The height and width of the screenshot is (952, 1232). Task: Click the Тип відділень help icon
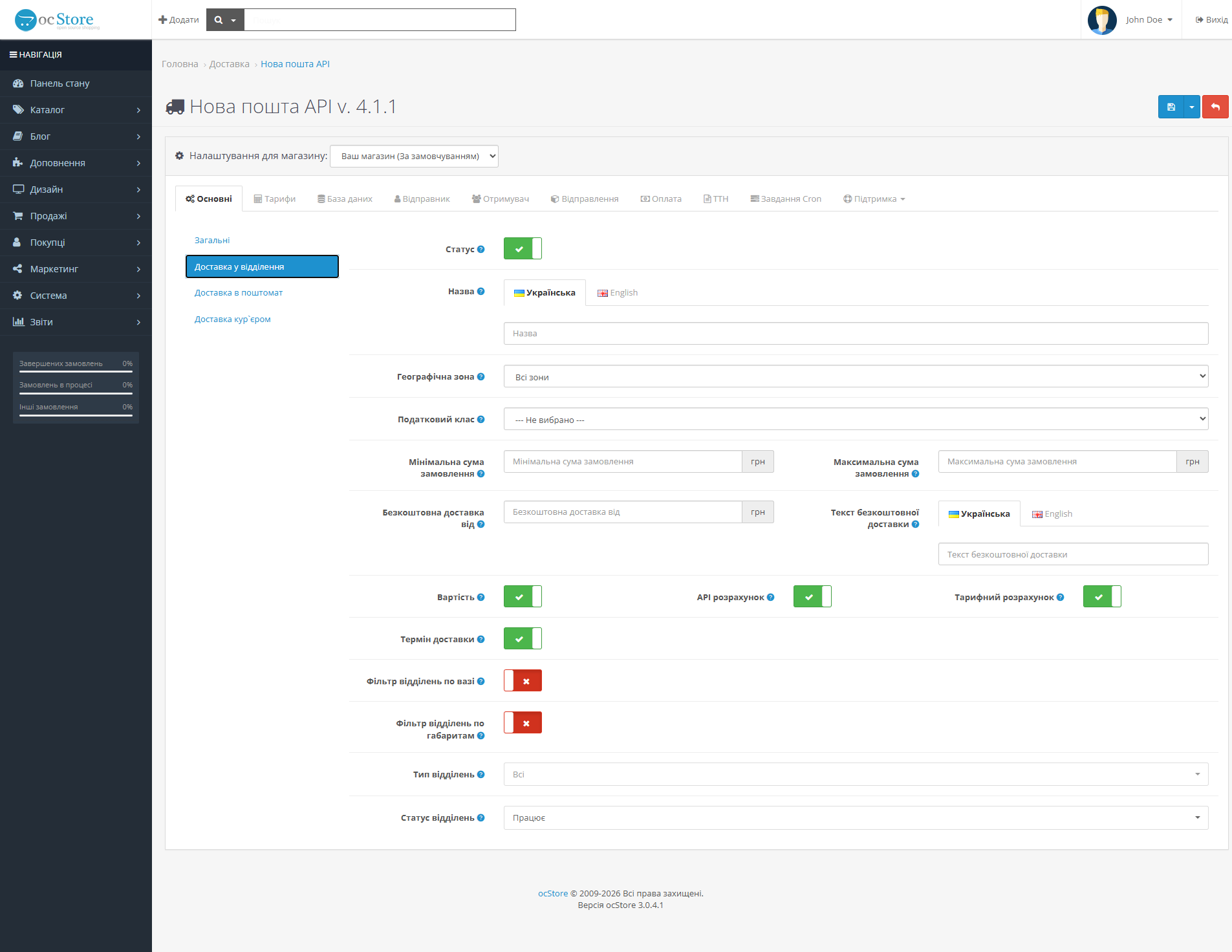(481, 774)
